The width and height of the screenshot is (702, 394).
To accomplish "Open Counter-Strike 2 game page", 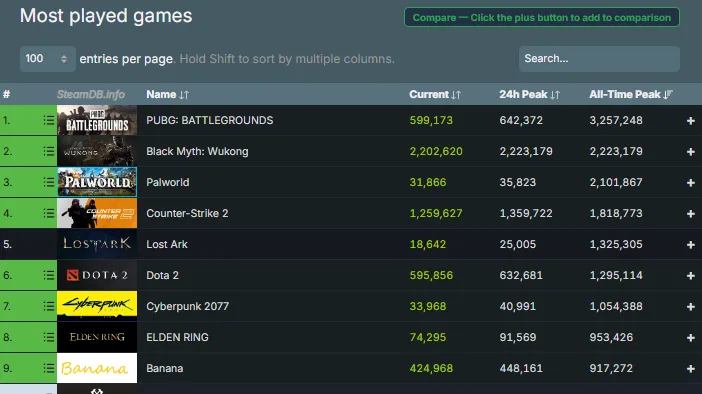I will [x=187, y=213].
